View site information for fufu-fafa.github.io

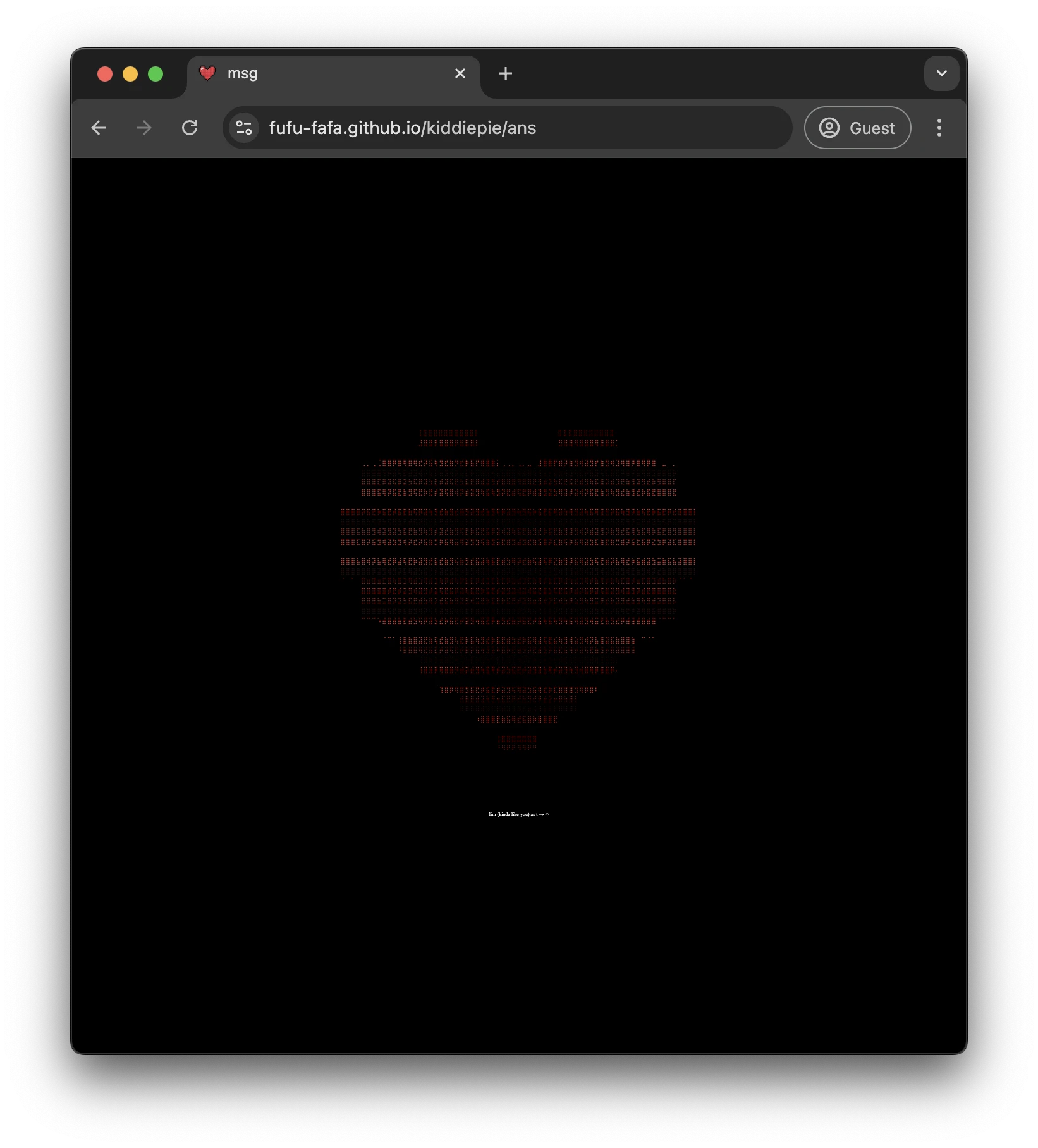[x=244, y=128]
